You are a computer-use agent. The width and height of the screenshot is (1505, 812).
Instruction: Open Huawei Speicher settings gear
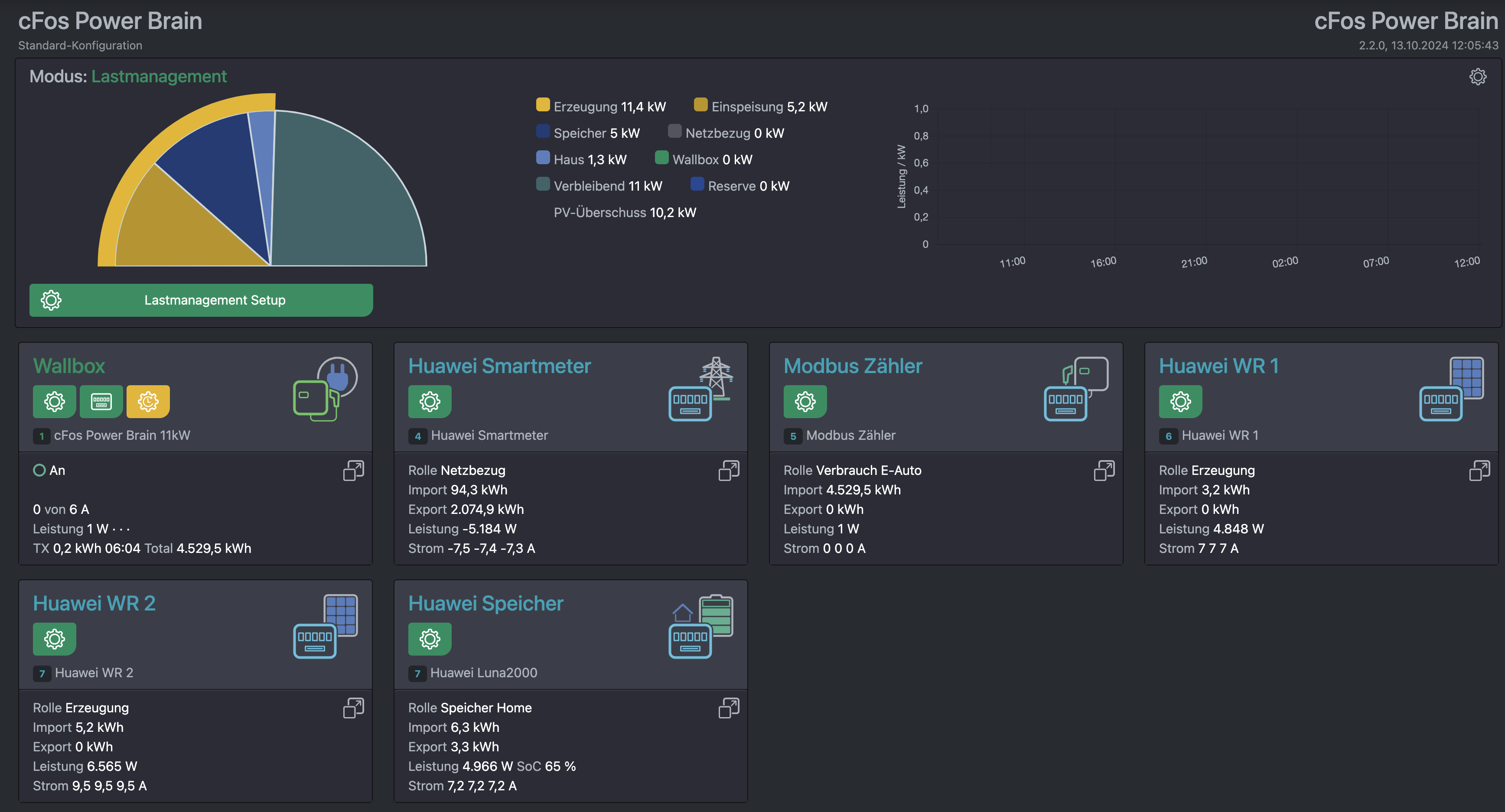click(430, 639)
